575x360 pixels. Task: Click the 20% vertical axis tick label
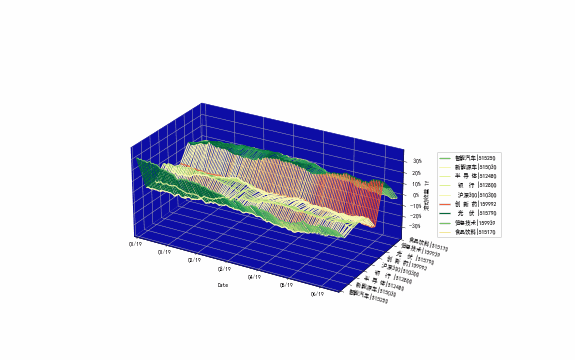pyautogui.click(x=417, y=173)
